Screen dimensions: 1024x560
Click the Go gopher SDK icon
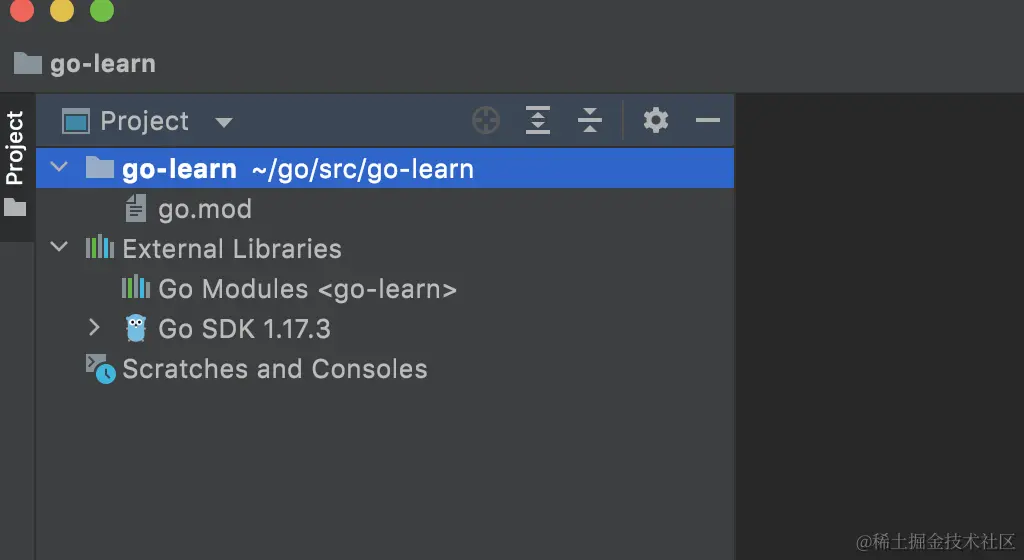click(x=136, y=329)
